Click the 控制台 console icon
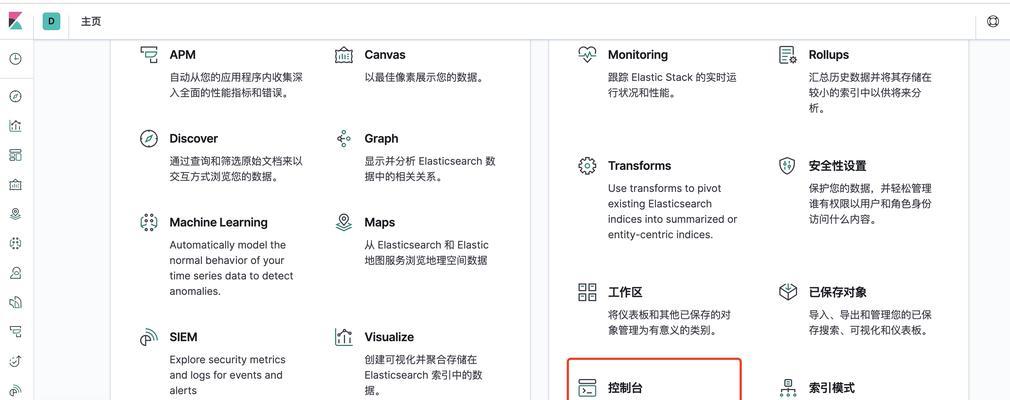Screen dimensions: 1010x400 [x=587, y=388]
